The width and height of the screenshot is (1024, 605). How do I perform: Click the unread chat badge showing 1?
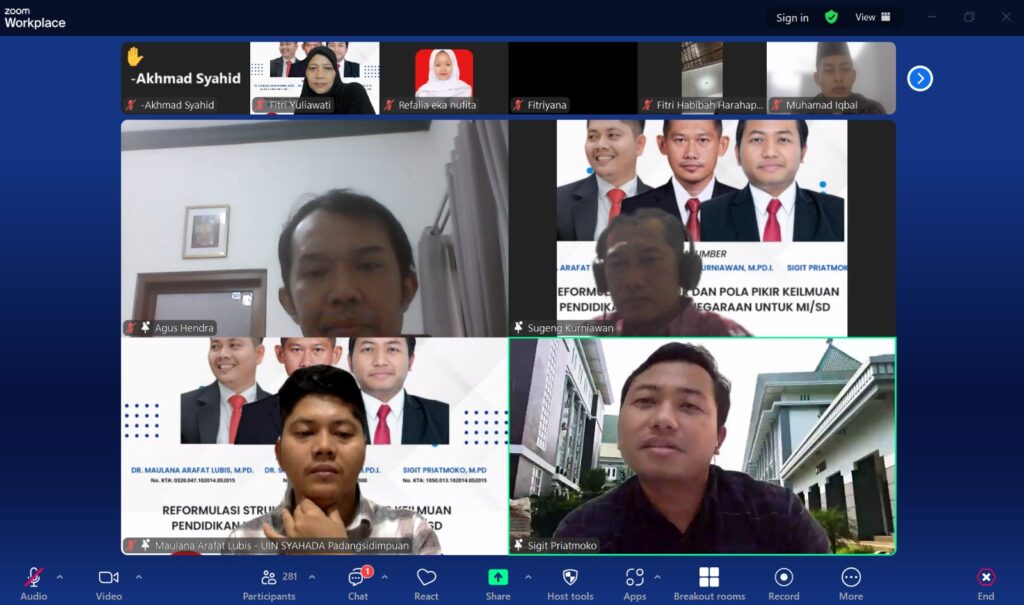click(368, 571)
